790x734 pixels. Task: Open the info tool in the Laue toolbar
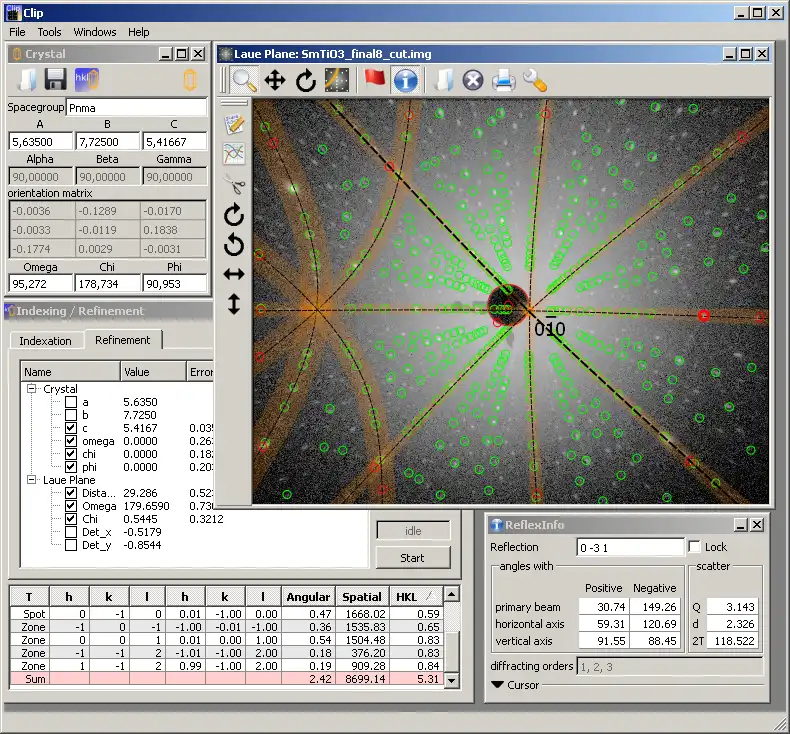405,80
